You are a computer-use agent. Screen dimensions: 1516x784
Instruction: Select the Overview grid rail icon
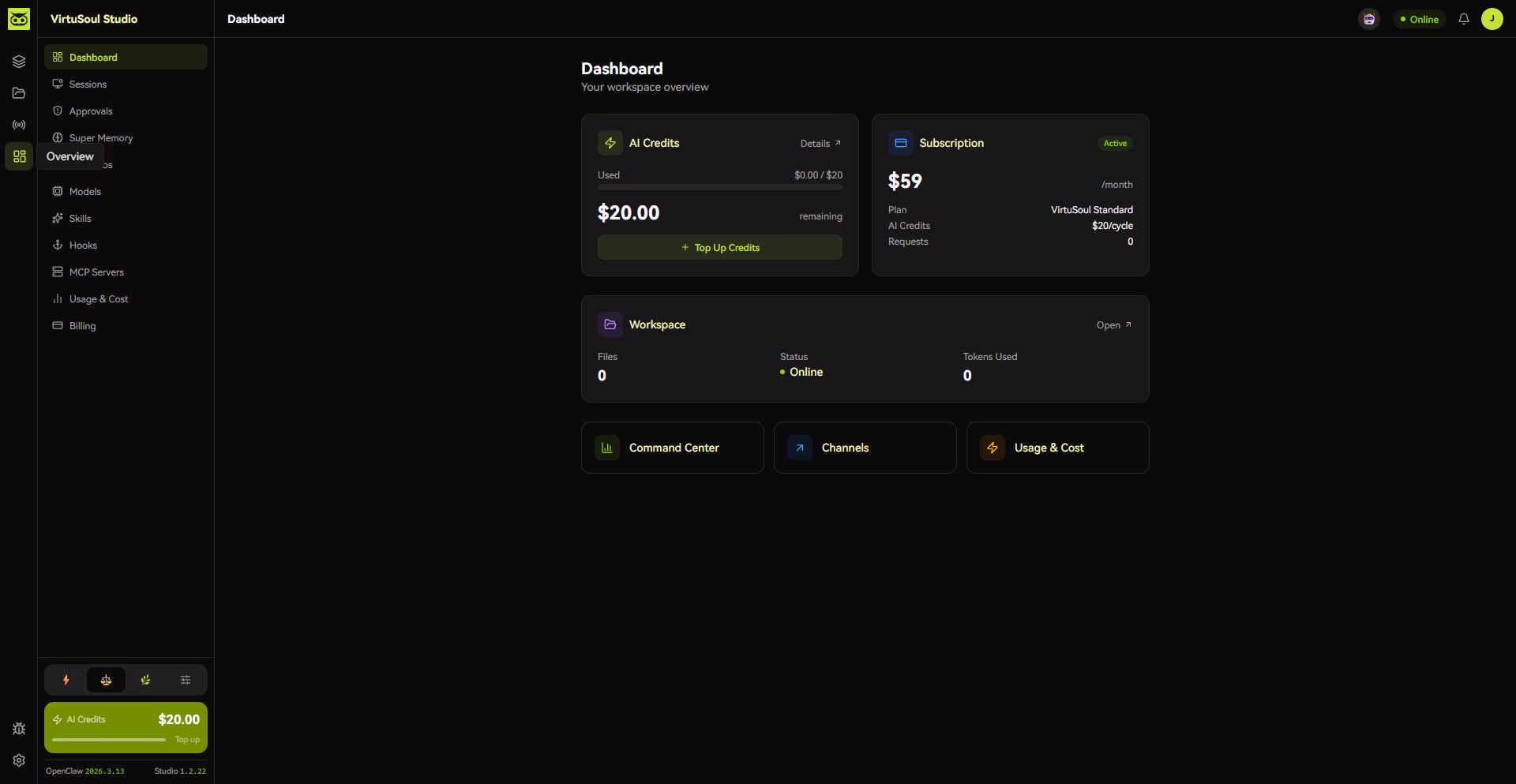(19, 156)
